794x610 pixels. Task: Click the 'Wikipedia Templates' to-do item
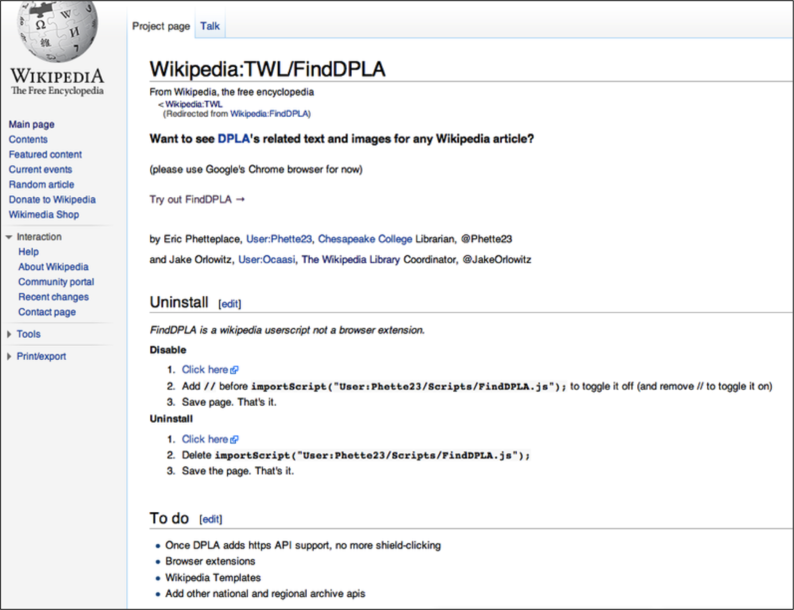coord(213,578)
